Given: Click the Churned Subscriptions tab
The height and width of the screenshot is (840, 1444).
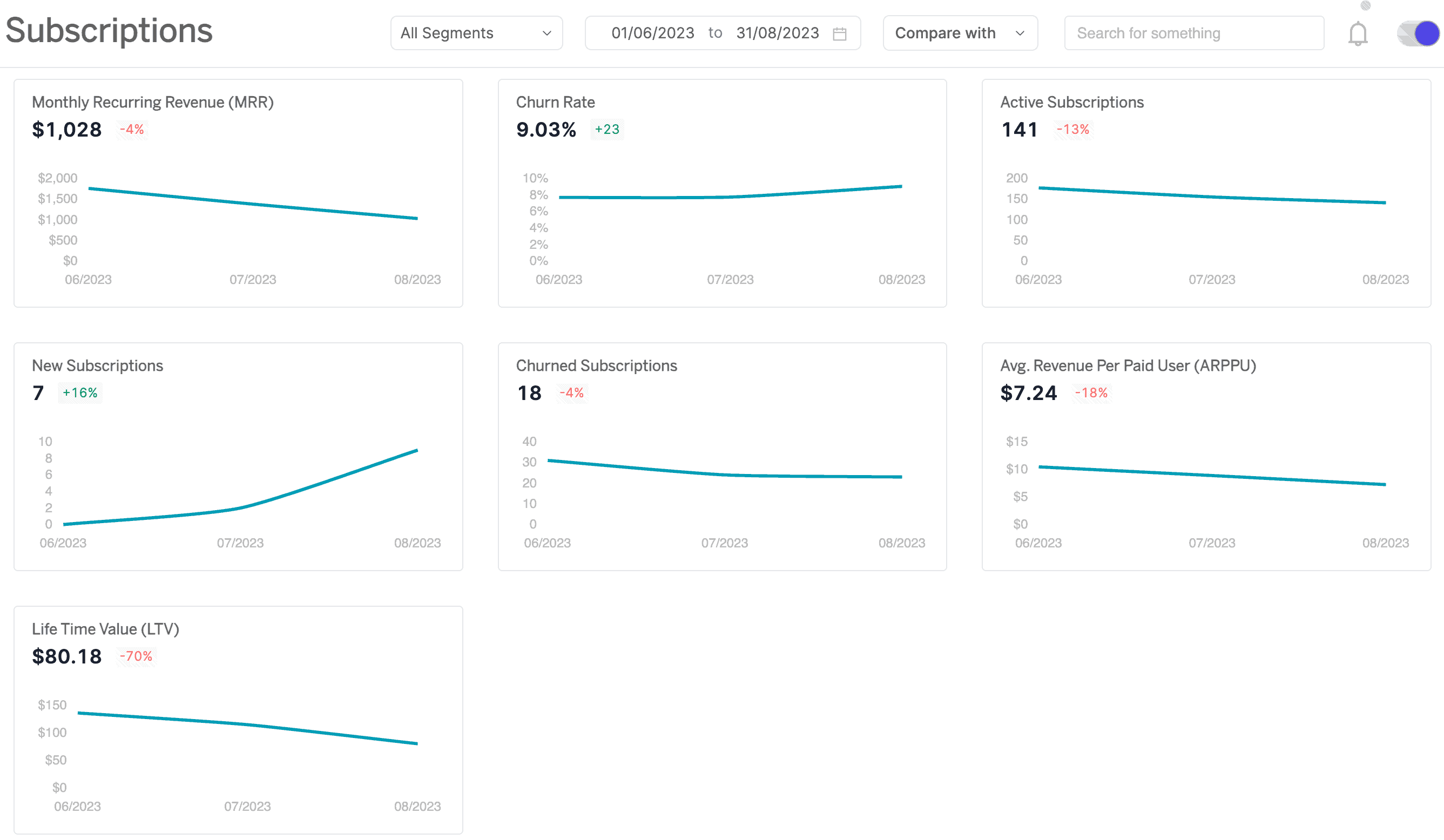Looking at the screenshot, I should pos(597,365).
